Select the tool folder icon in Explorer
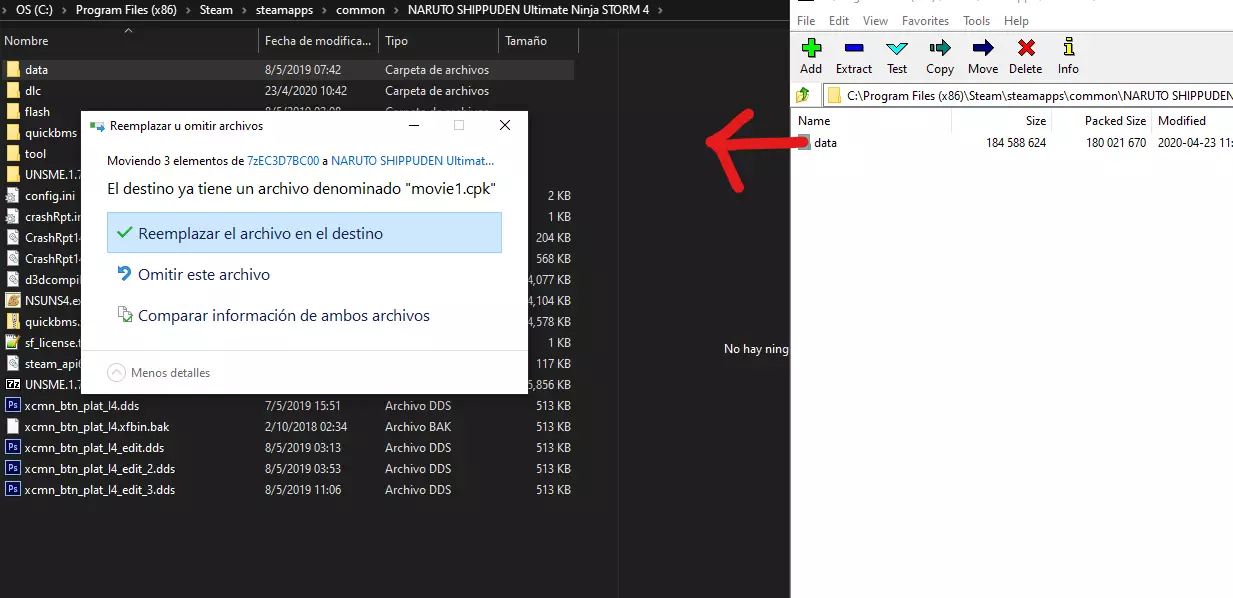 13,154
